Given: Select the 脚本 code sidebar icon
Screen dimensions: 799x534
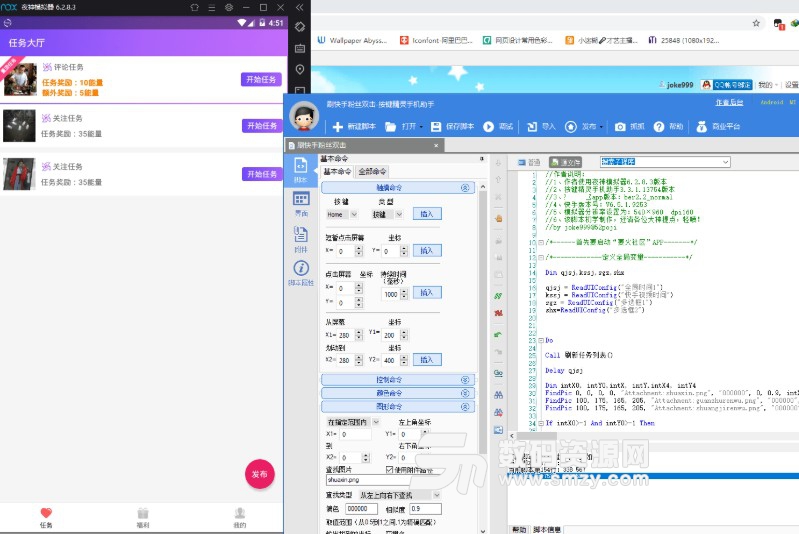Looking at the screenshot, I should tap(301, 169).
